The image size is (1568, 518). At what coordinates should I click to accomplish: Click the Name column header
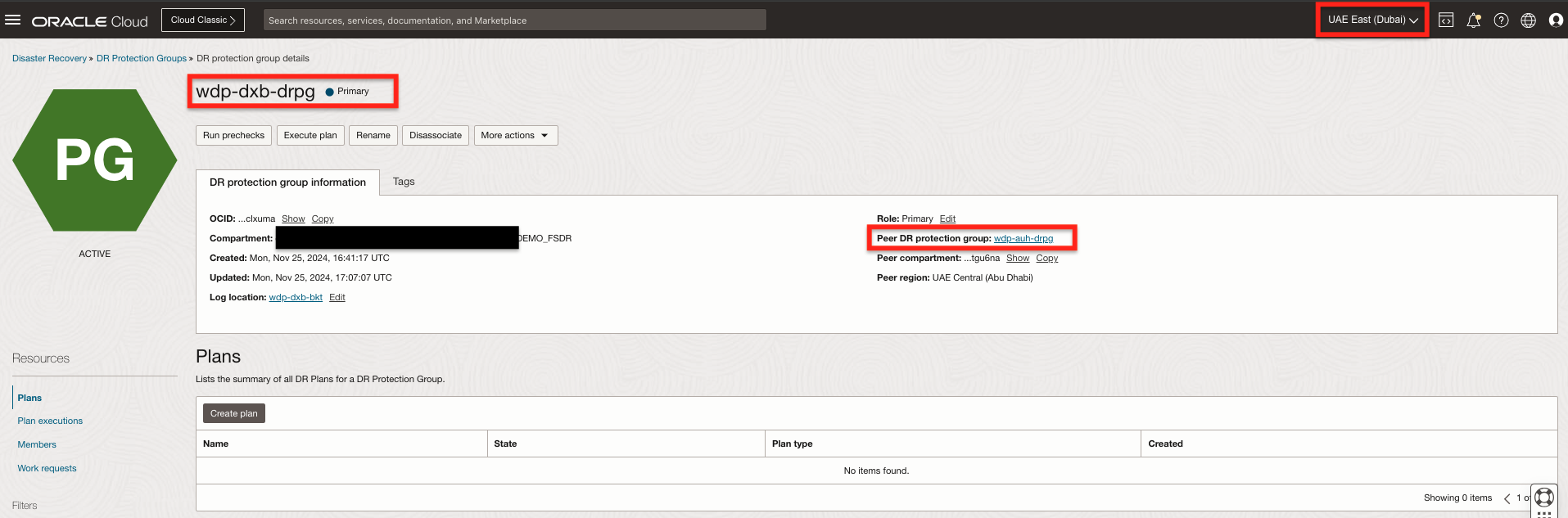coord(341,444)
